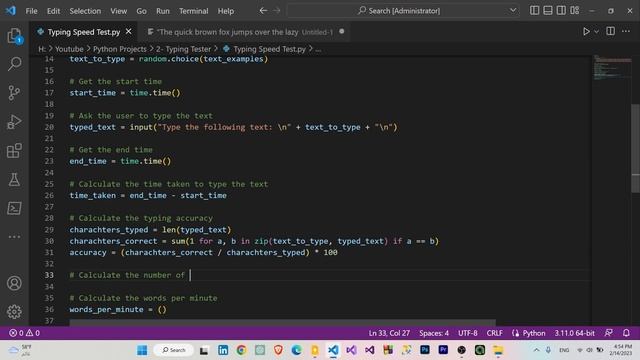Screen dimensions: 640x360
Task: Open Photoshop from the taskbar
Action: pyautogui.click(x=425, y=350)
